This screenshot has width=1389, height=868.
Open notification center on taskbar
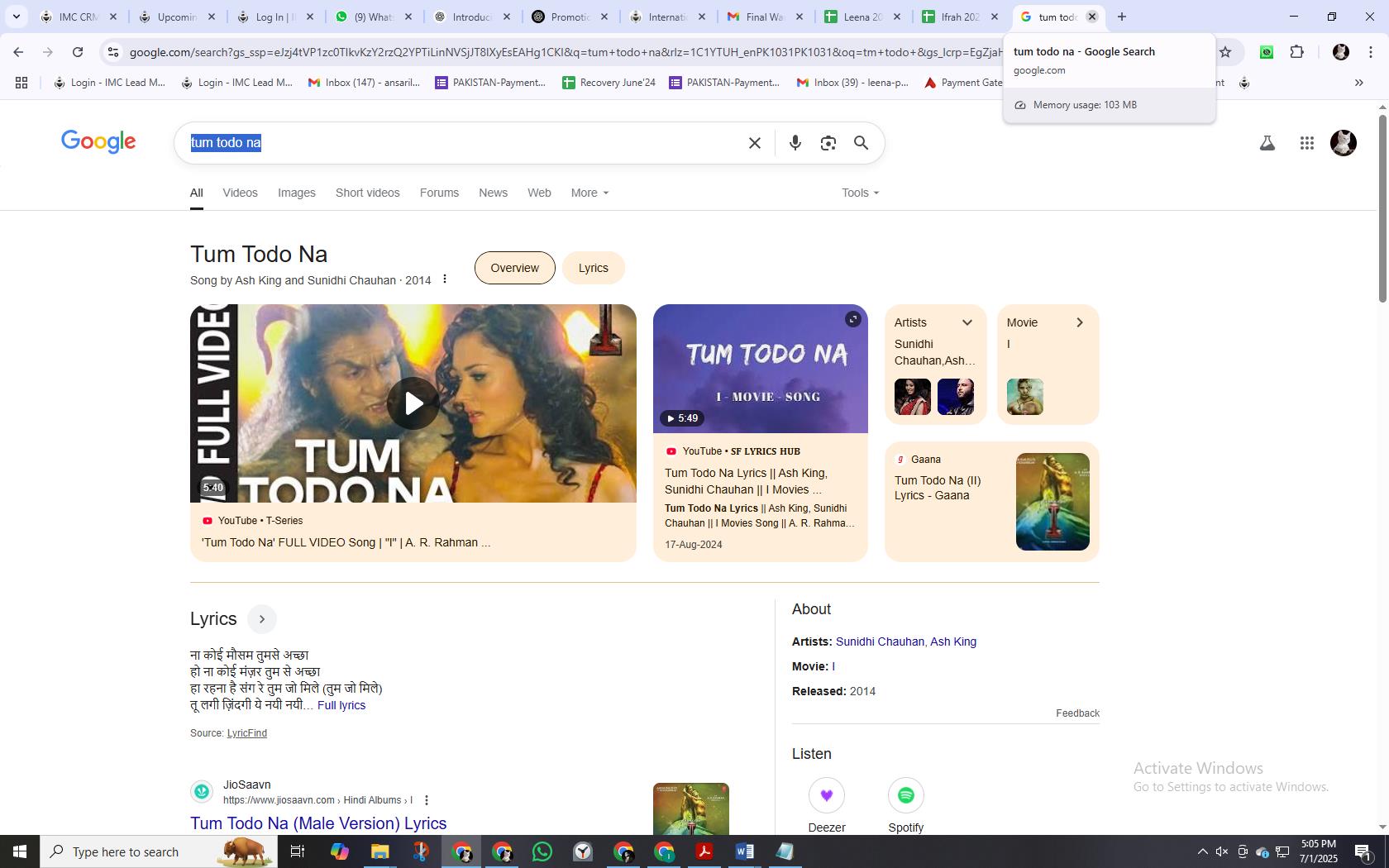coord(1363,851)
